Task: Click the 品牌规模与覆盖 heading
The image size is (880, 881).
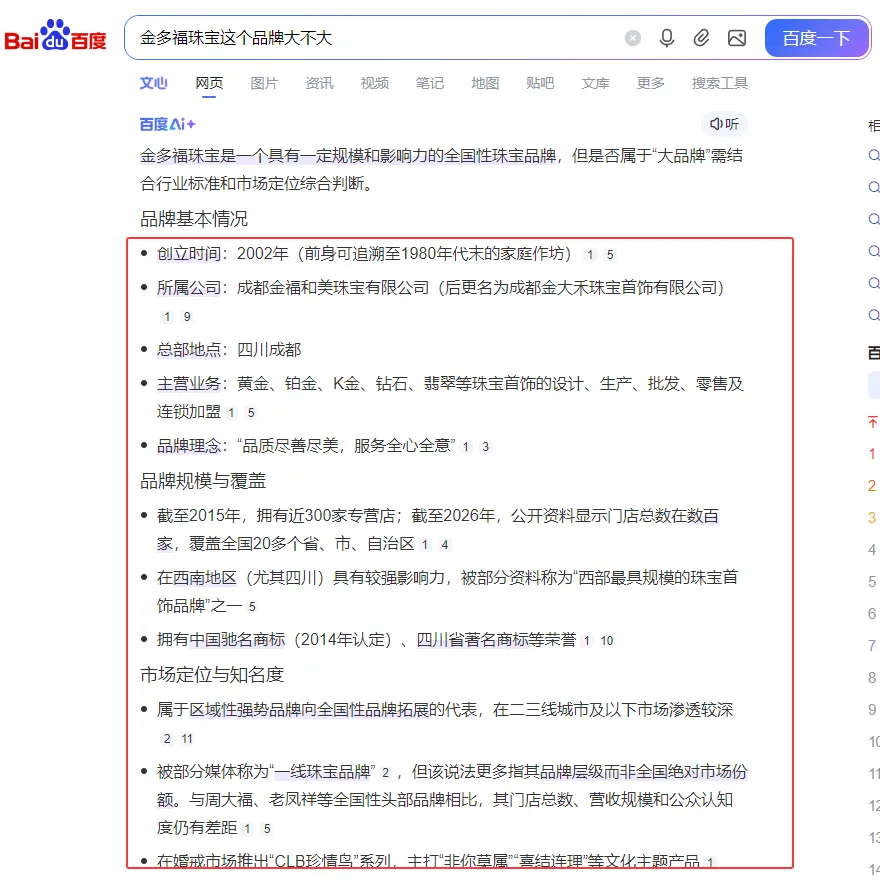Action: tap(203, 481)
